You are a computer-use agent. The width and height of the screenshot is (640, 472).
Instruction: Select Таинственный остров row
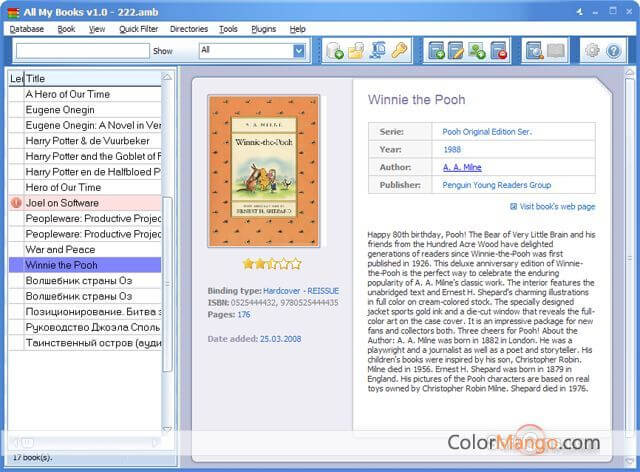[85, 343]
